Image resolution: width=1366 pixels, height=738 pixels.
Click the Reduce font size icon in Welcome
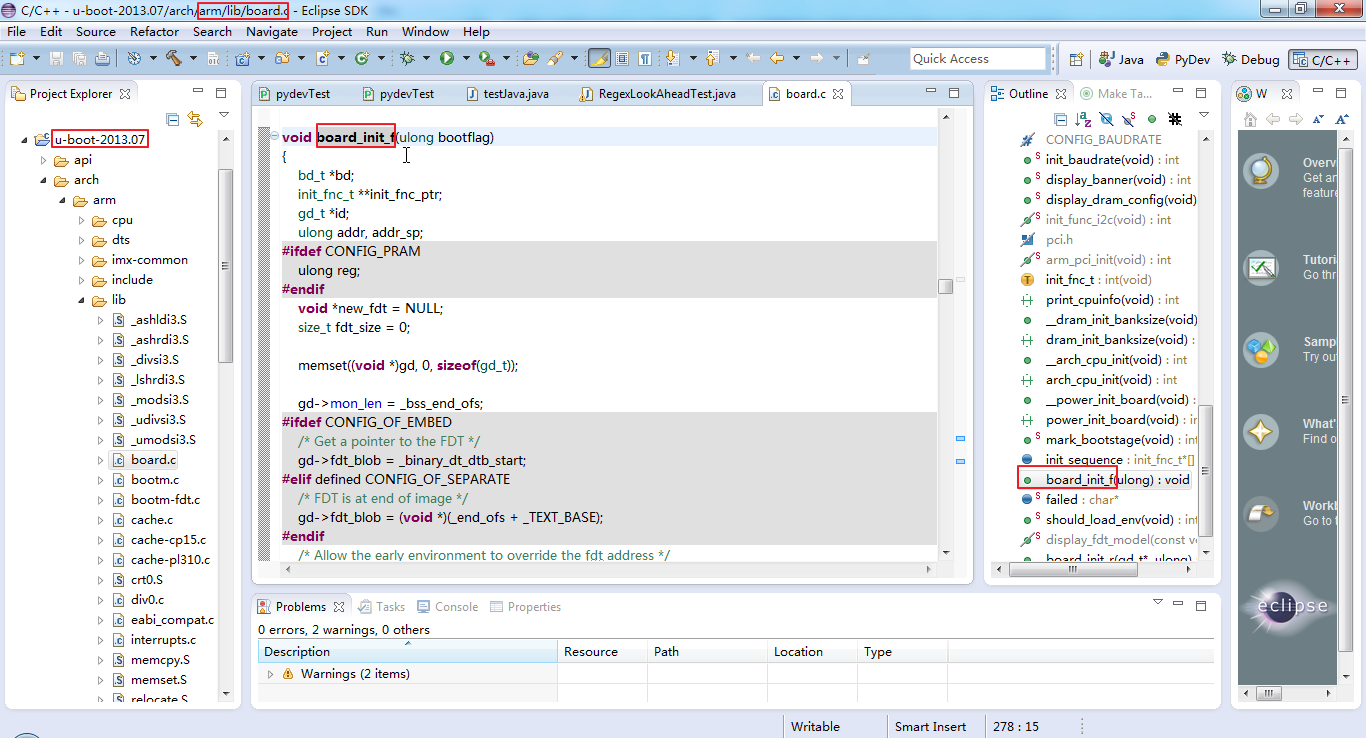tap(1317, 119)
